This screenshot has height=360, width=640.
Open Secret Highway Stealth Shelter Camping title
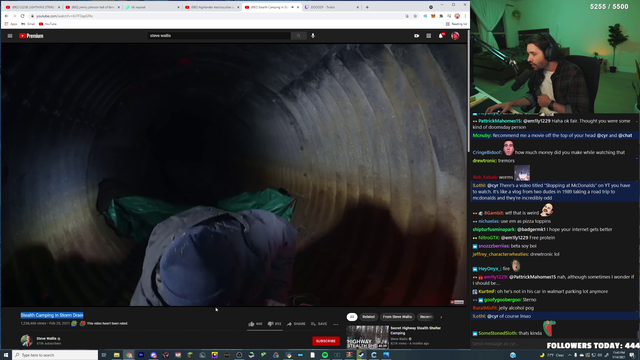(x=415, y=330)
